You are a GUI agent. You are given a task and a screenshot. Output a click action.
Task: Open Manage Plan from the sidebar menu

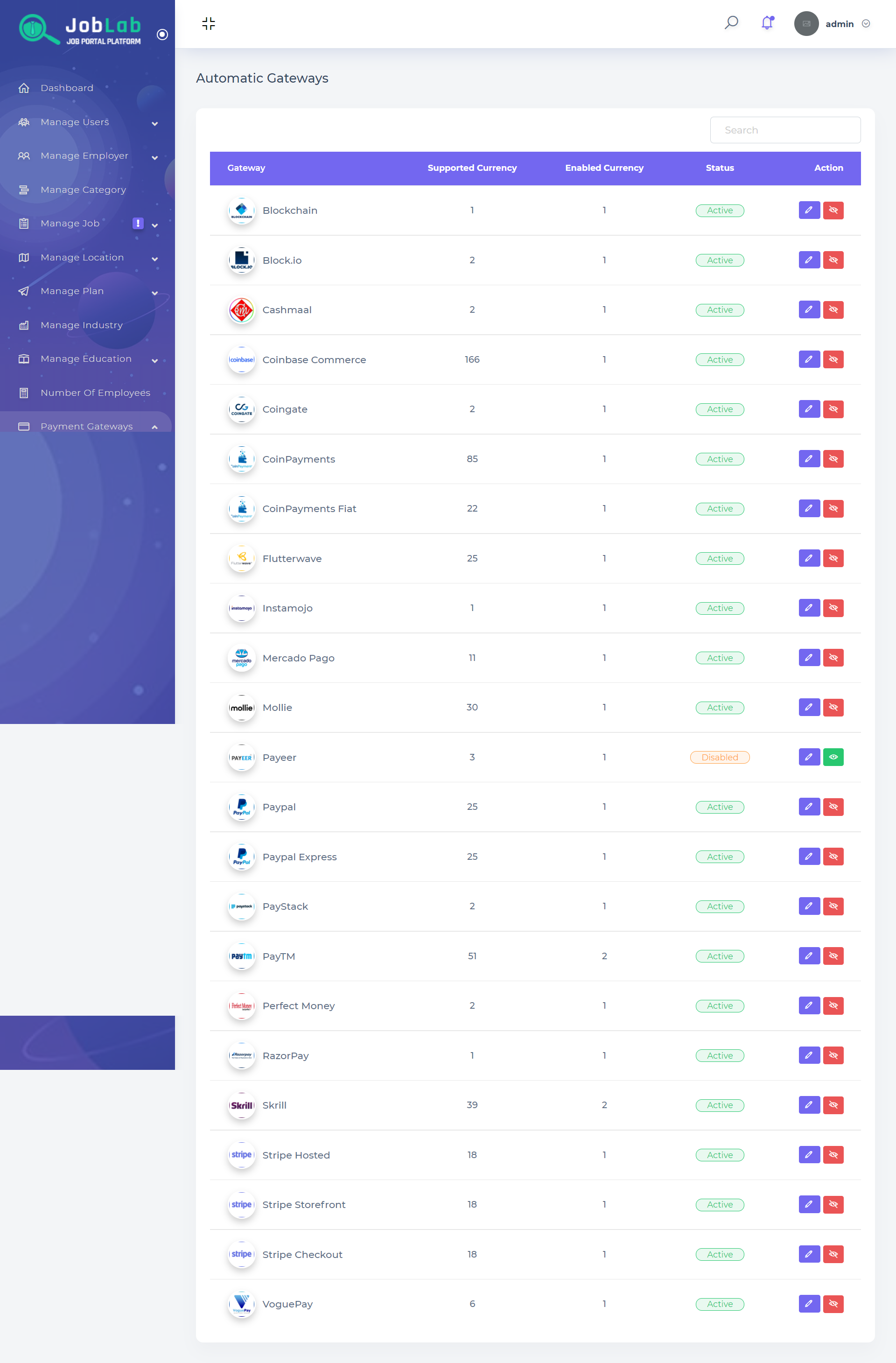pyautogui.click(x=72, y=291)
